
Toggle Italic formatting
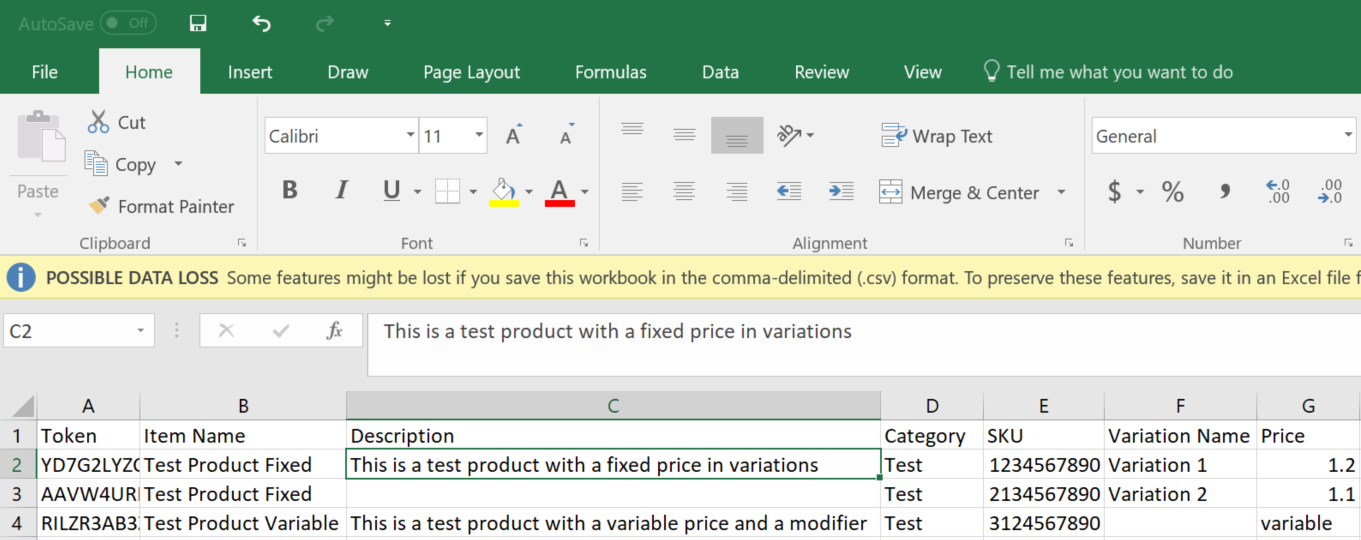click(342, 191)
